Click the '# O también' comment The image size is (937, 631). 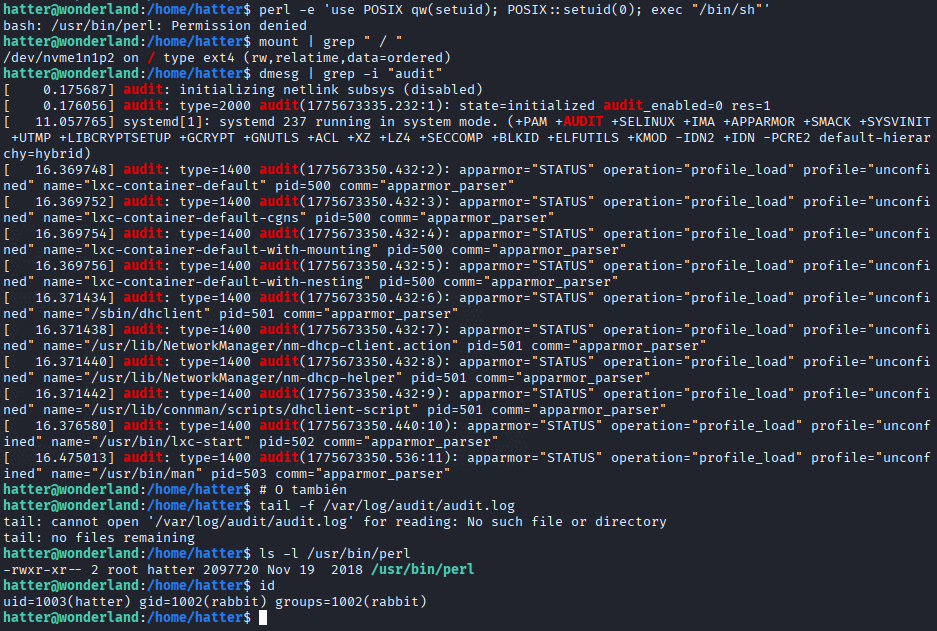tap(303, 490)
